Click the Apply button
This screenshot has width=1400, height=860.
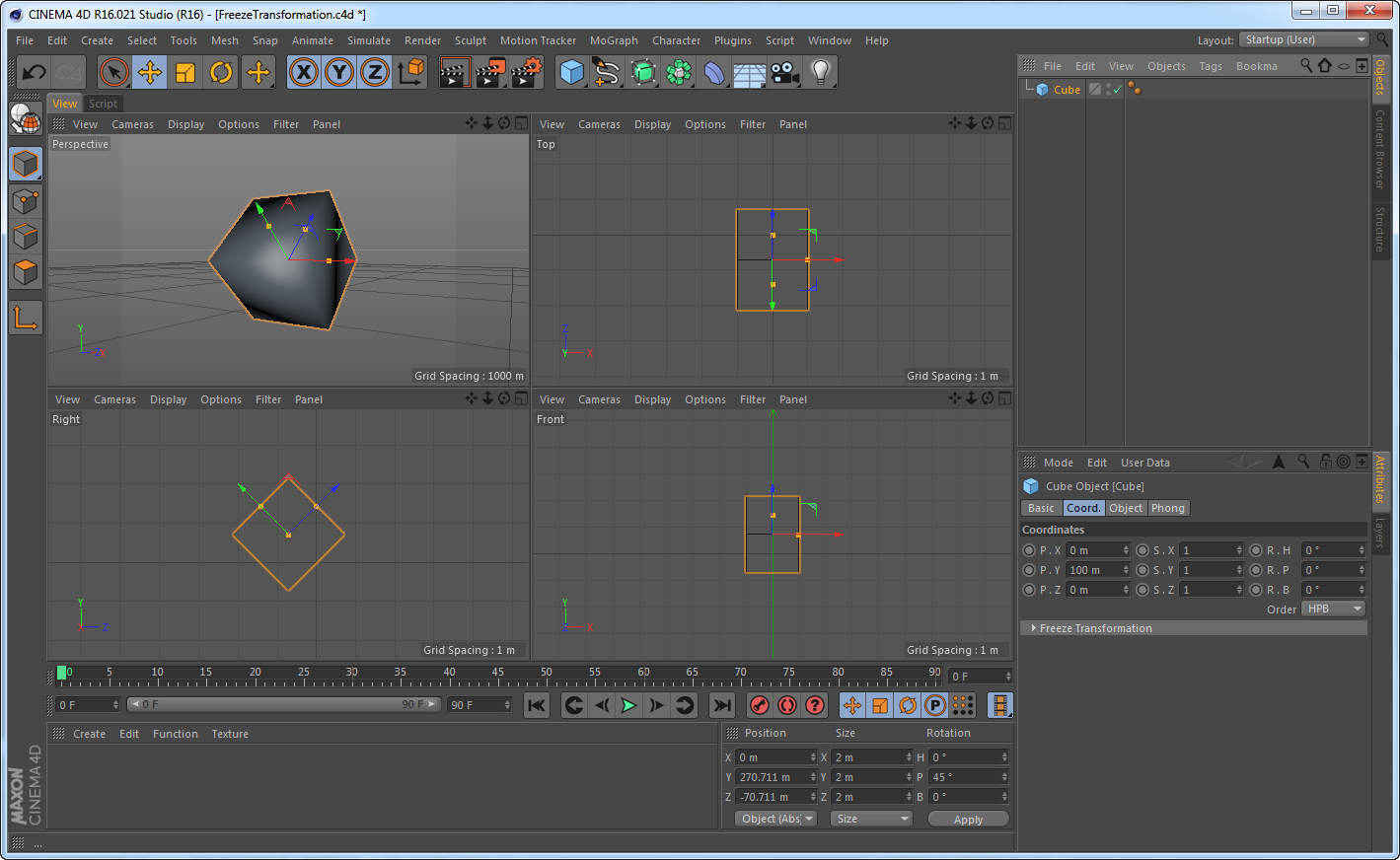pyautogui.click(x=968, y=819)
